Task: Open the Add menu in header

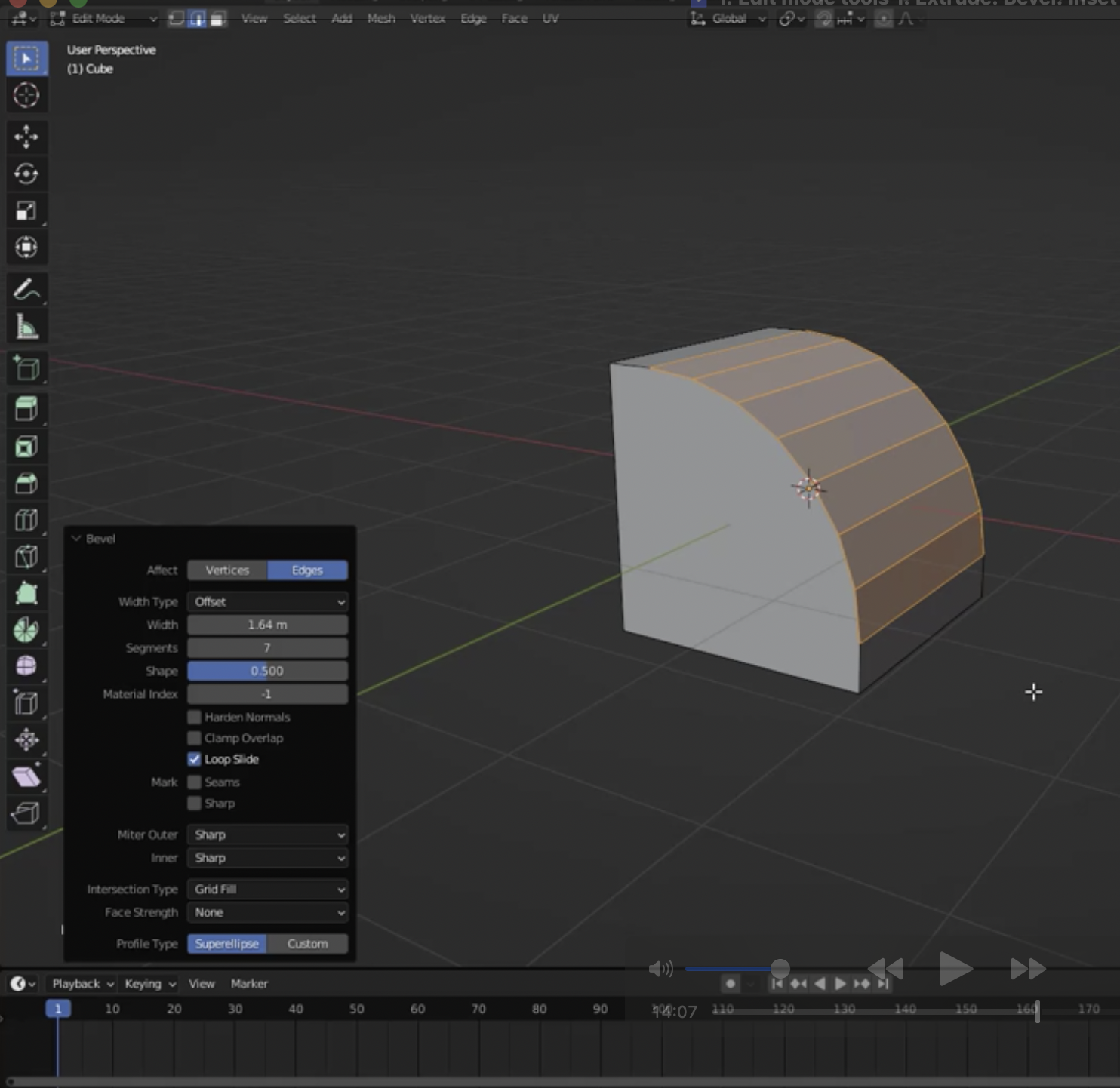Action: pyautogui.click(x=342, y=19)
